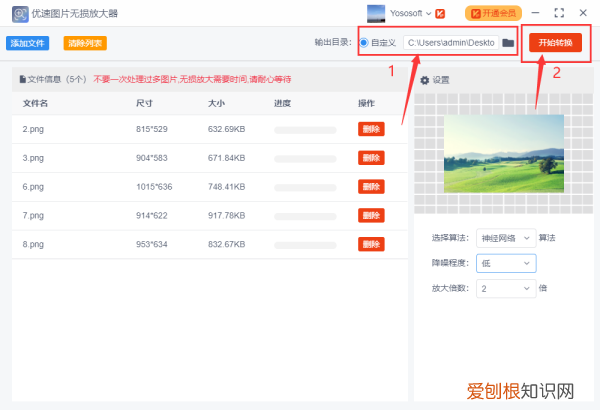Delete the 7.png row

pos(371,216)
